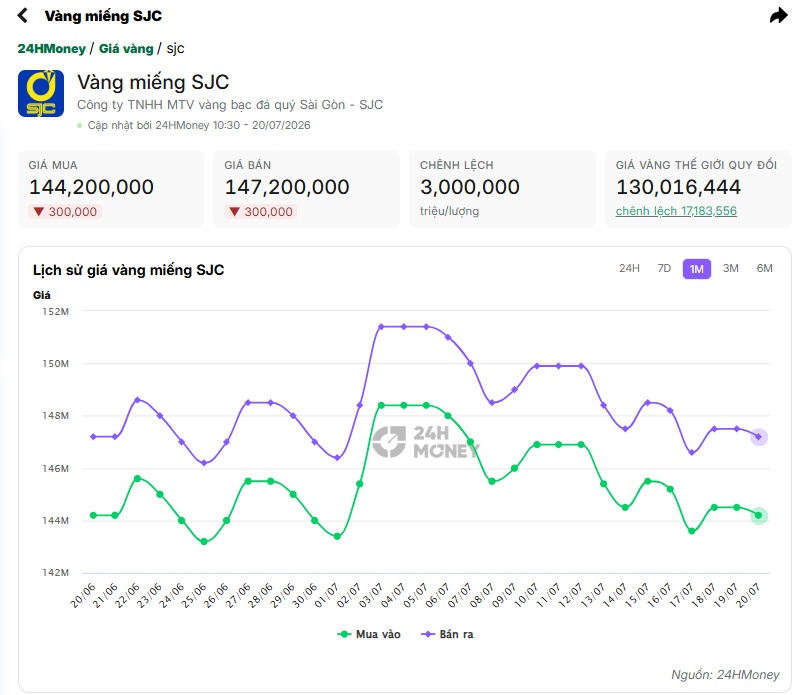Select the 1M chart range
This screenshot has width=801, height=695.
[696, 269]
